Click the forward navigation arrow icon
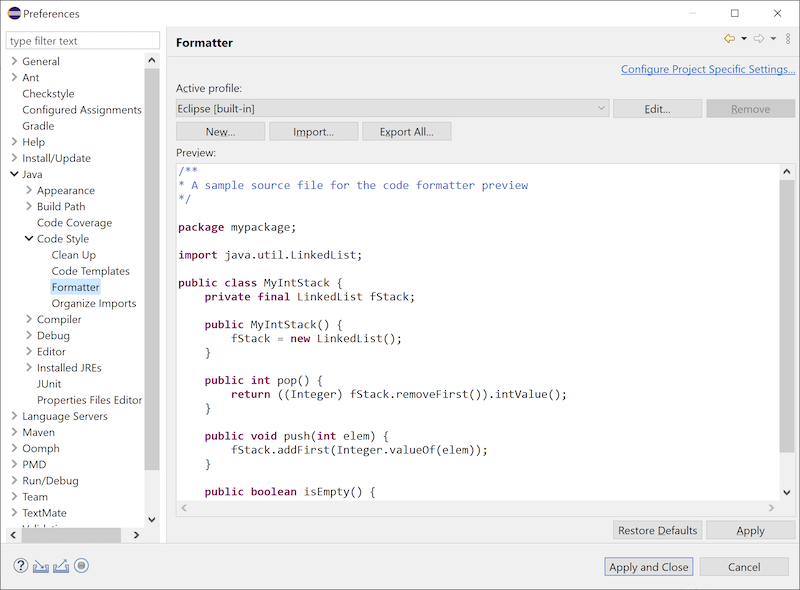This screenshot has height=590, width=800. 759,38
